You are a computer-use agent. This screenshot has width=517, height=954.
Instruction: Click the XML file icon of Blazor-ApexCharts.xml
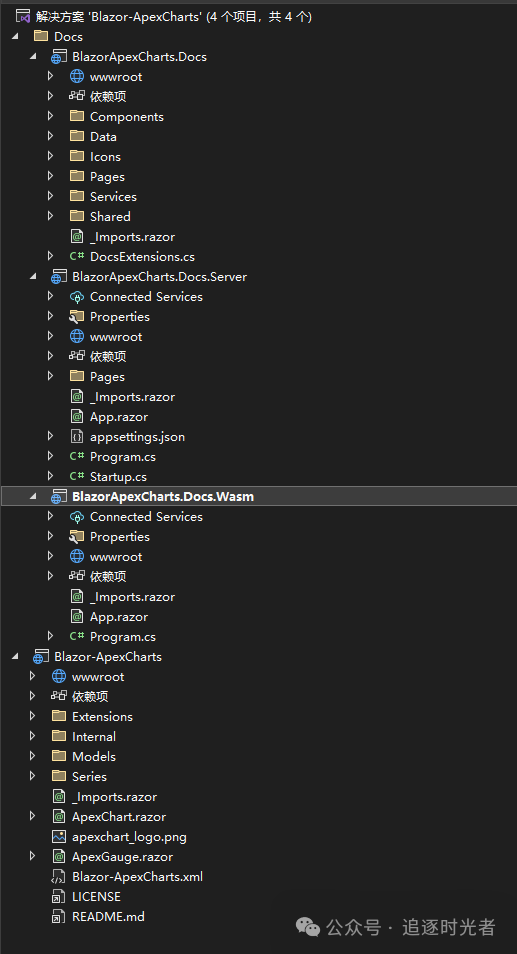click(59, 877)
